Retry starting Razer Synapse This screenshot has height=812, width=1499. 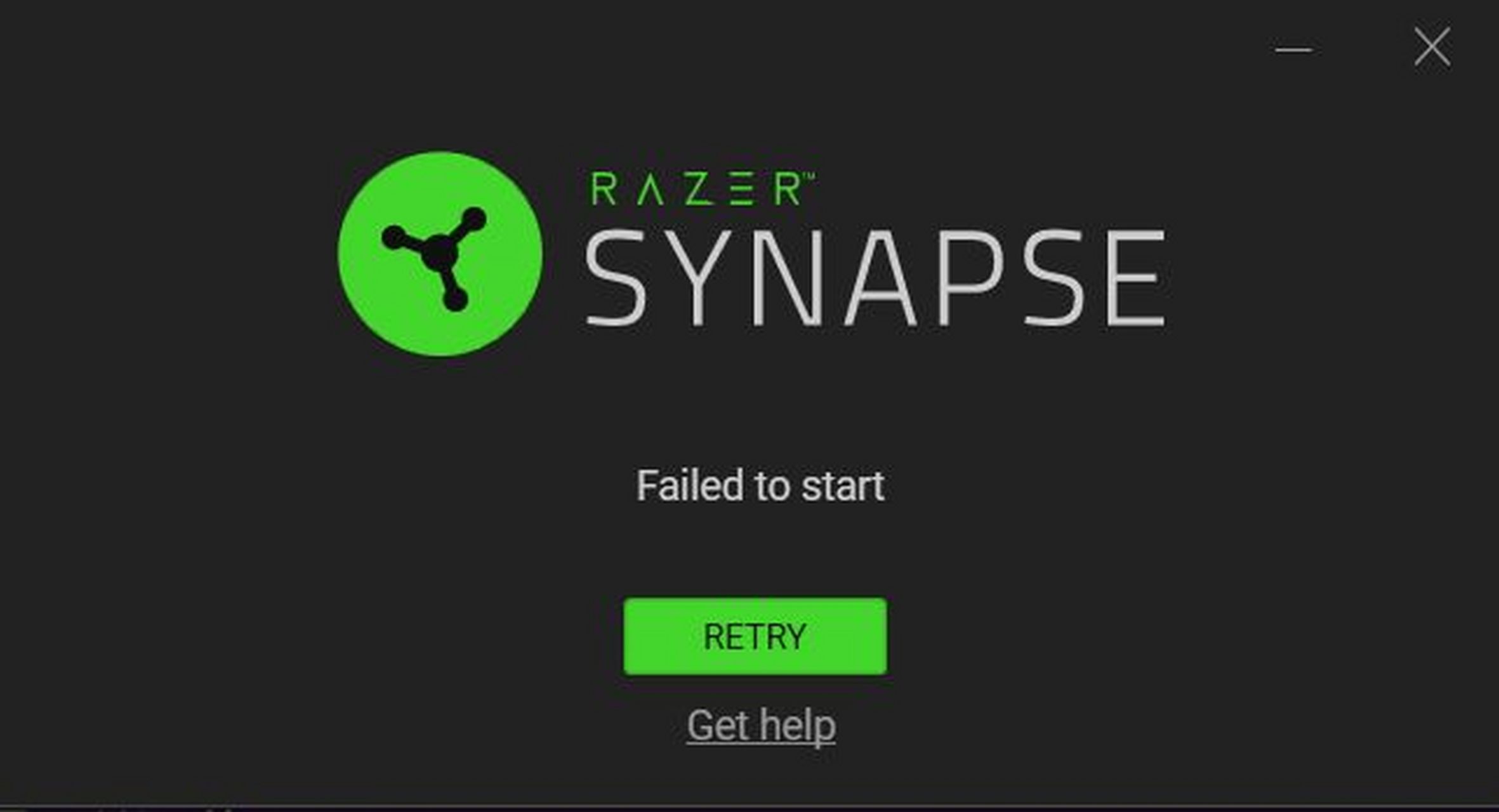click(755, 636)
